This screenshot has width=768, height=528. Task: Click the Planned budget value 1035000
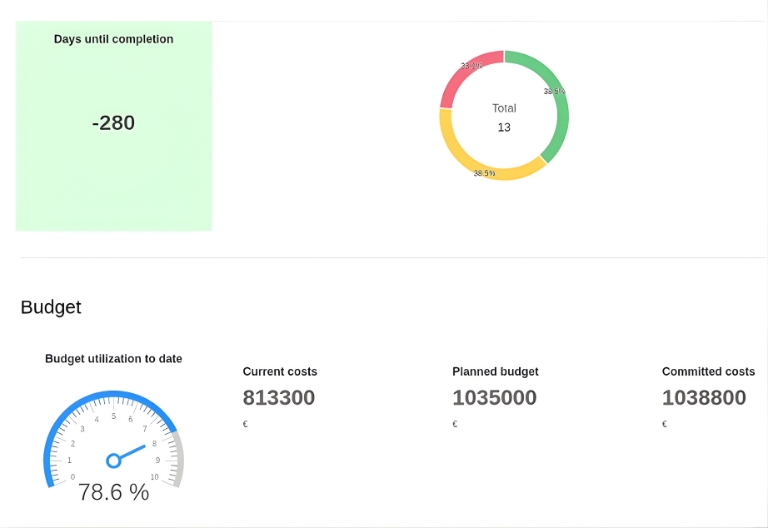point(494,397)
